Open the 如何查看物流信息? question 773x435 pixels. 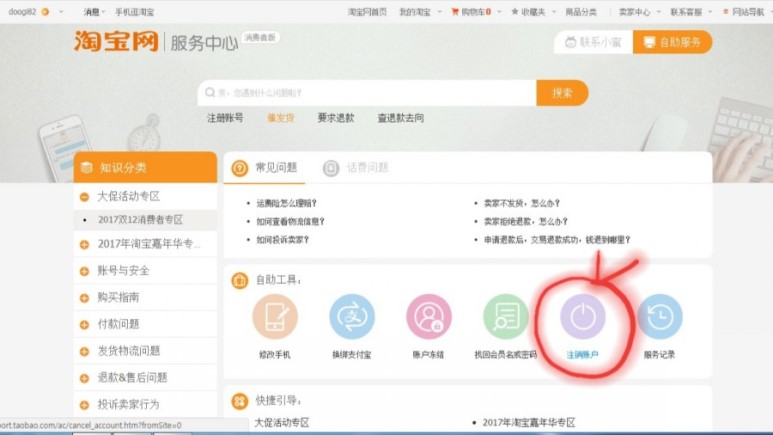tap(290, 221)
